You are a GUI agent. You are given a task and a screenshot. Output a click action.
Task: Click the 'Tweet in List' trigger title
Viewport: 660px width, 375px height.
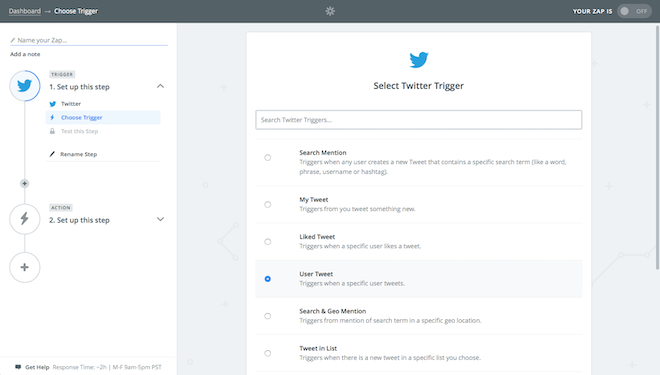[318, 348]
